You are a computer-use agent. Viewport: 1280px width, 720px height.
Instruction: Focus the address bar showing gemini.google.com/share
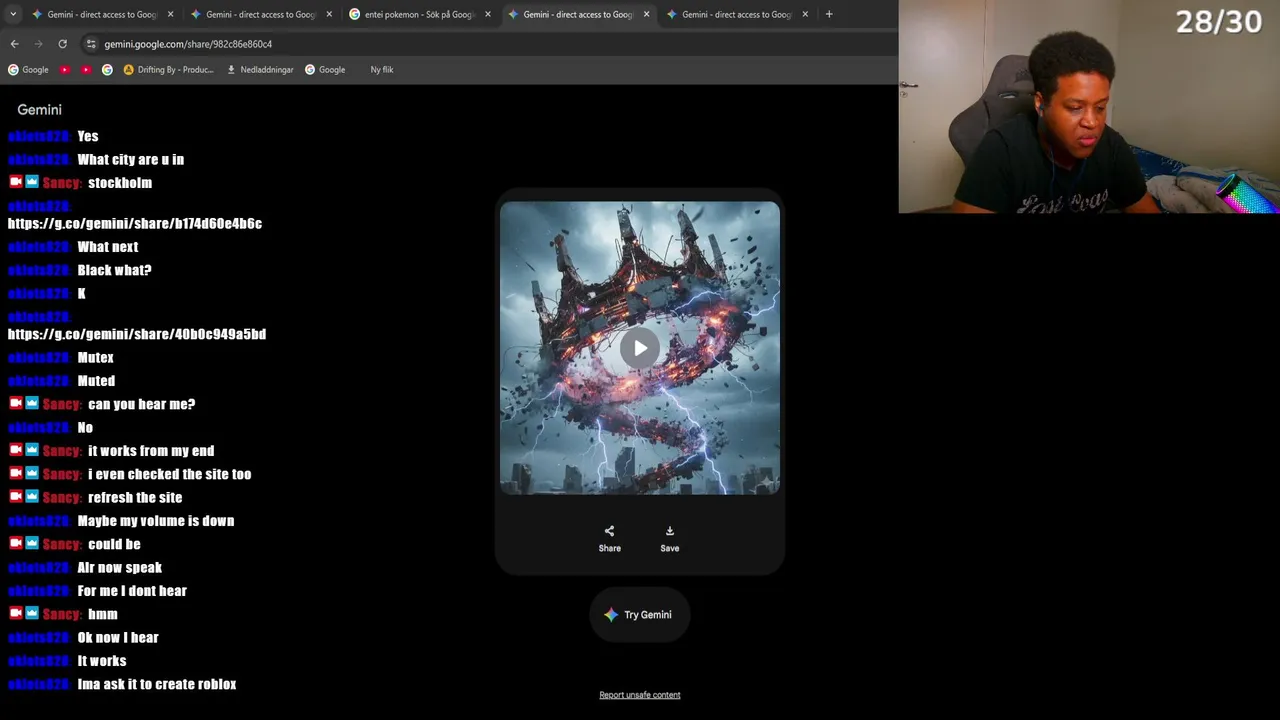[188, 44]
